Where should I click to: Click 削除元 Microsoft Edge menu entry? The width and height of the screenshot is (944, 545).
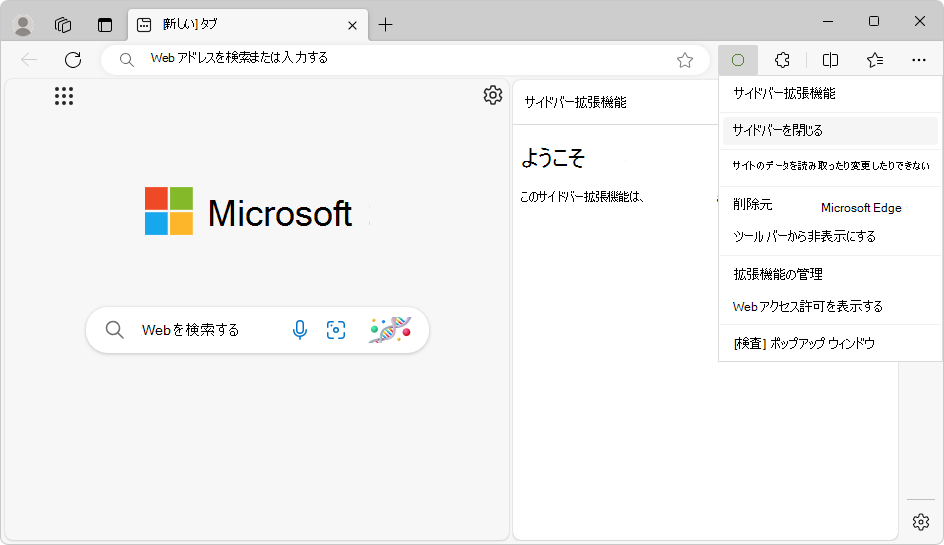[831, 205]
